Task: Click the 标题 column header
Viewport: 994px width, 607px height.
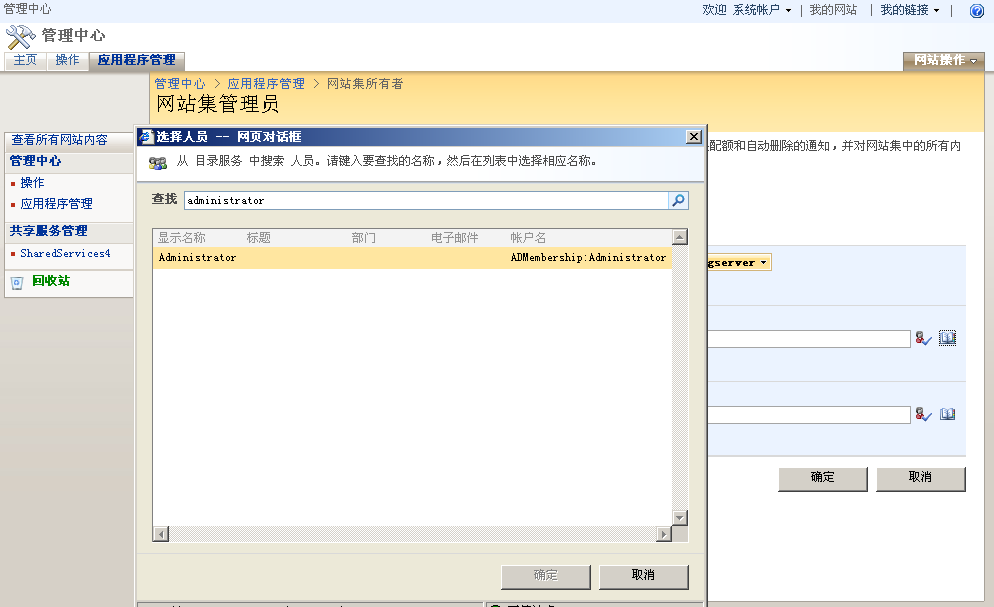Action: (x=259, y=238)
